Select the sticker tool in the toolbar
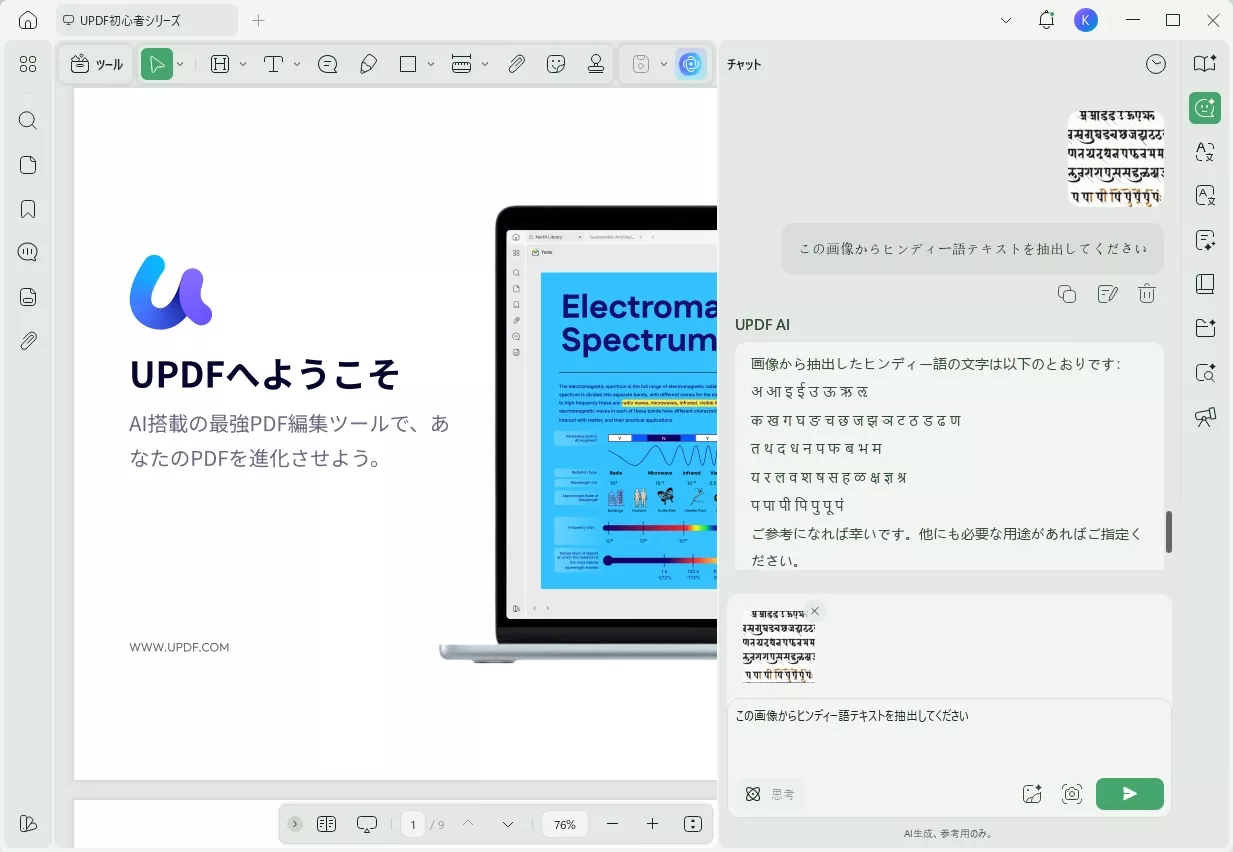 tap(556, 63)
